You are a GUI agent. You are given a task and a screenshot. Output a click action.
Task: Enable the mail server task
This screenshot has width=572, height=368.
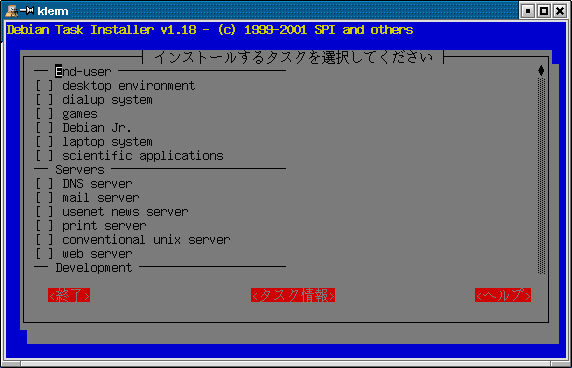point(45,198)
